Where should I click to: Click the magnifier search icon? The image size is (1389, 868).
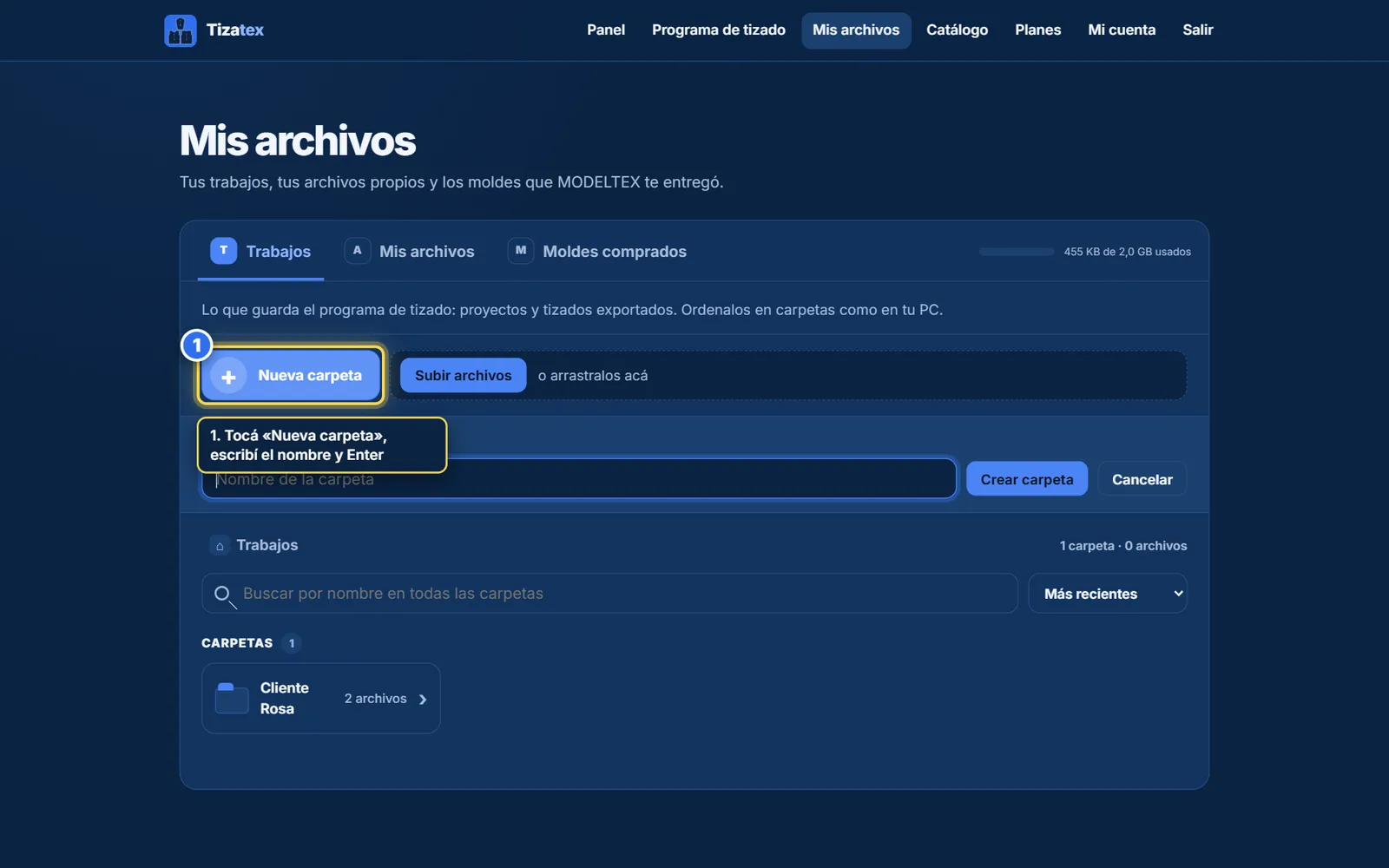223,595
